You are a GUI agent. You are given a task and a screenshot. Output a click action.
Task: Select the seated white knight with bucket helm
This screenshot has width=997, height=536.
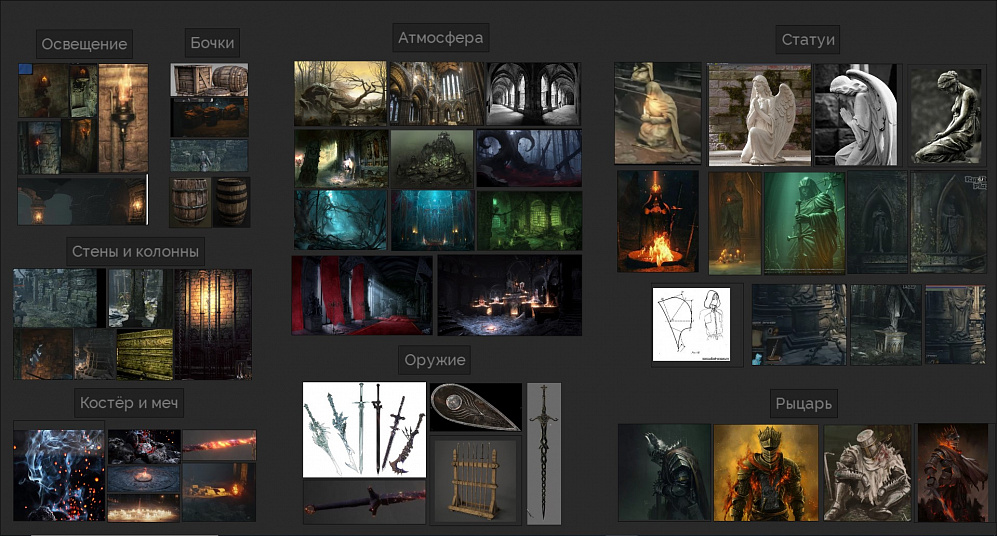click(867, 472)
